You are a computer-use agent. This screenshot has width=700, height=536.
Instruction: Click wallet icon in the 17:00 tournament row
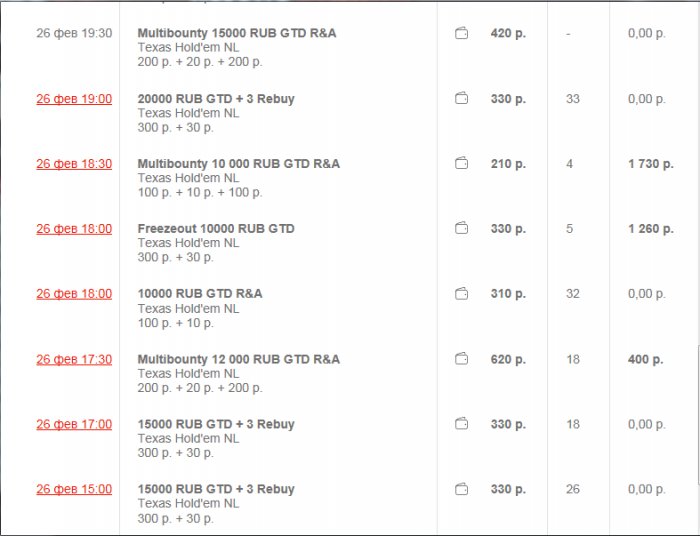461,424
